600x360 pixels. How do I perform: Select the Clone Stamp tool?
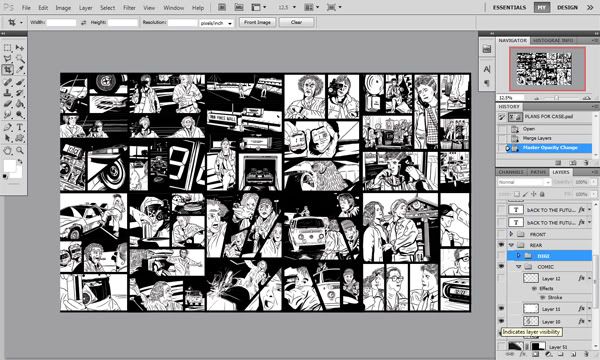coord(8,93)
